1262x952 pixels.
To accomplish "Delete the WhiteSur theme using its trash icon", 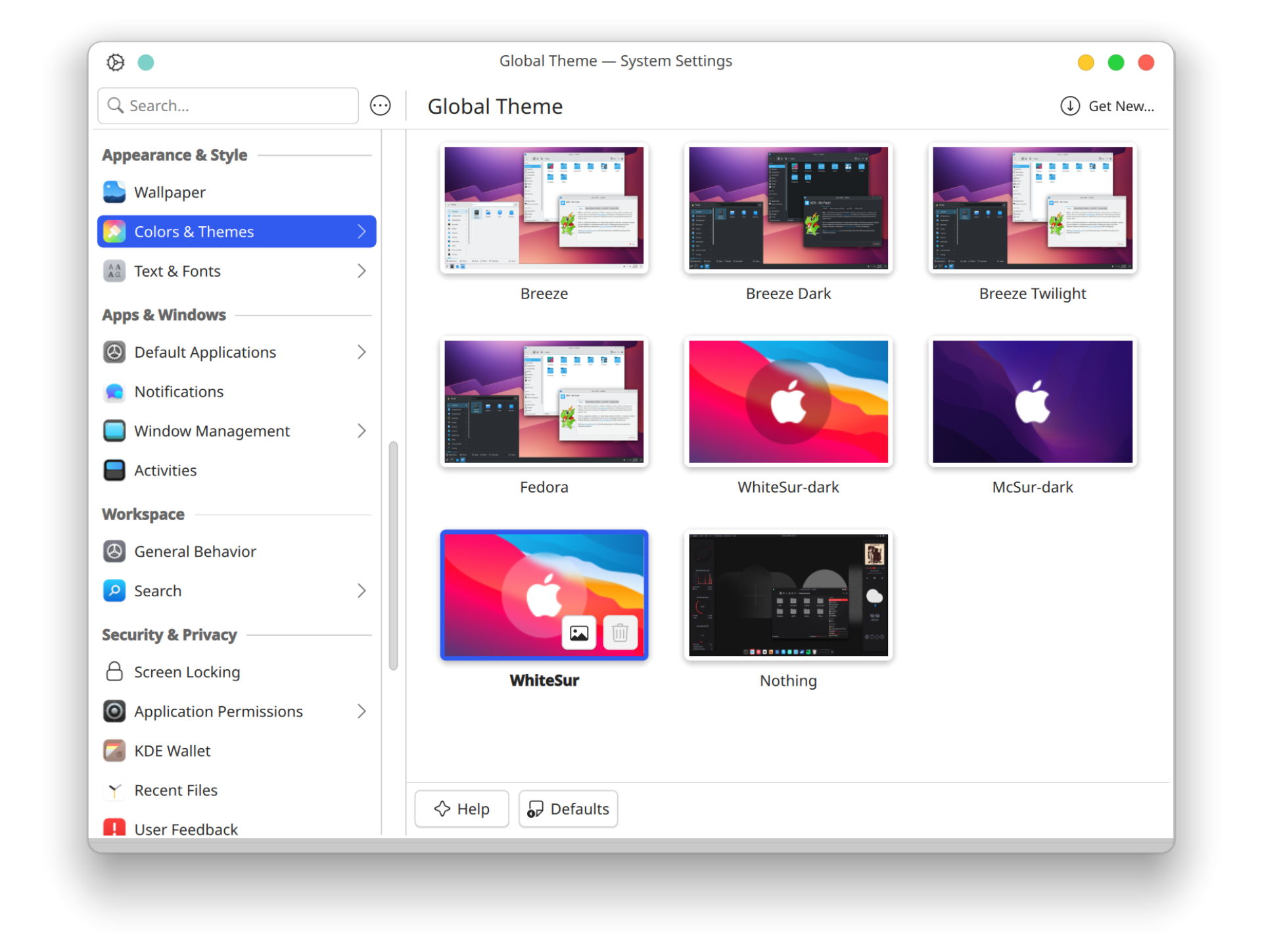I will coord(619,632).
